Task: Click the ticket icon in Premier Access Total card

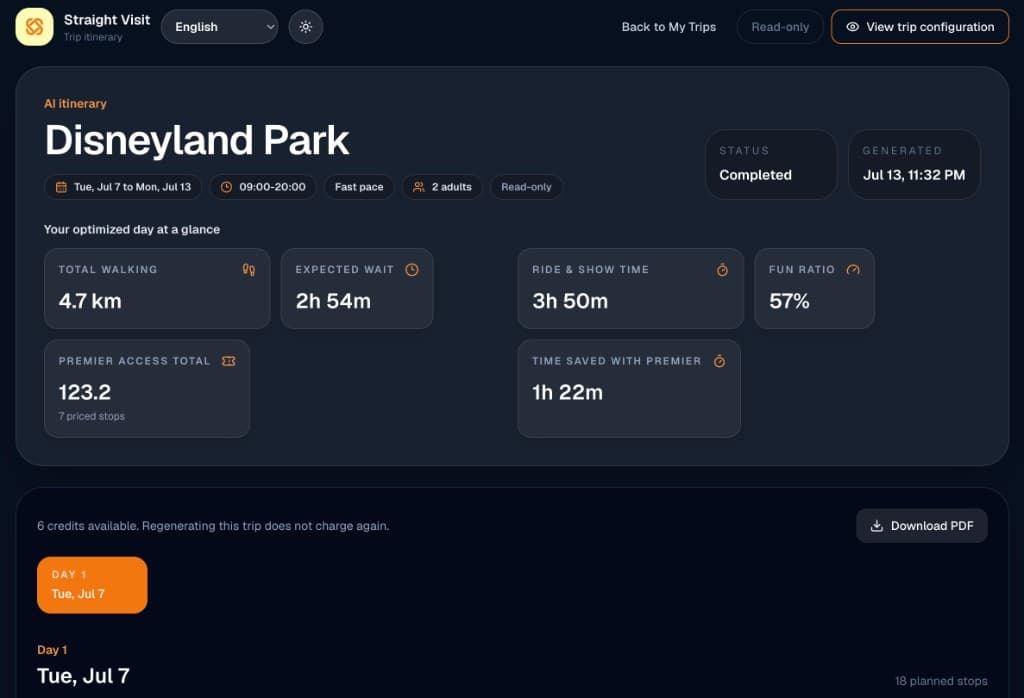Action: (229, 361)
